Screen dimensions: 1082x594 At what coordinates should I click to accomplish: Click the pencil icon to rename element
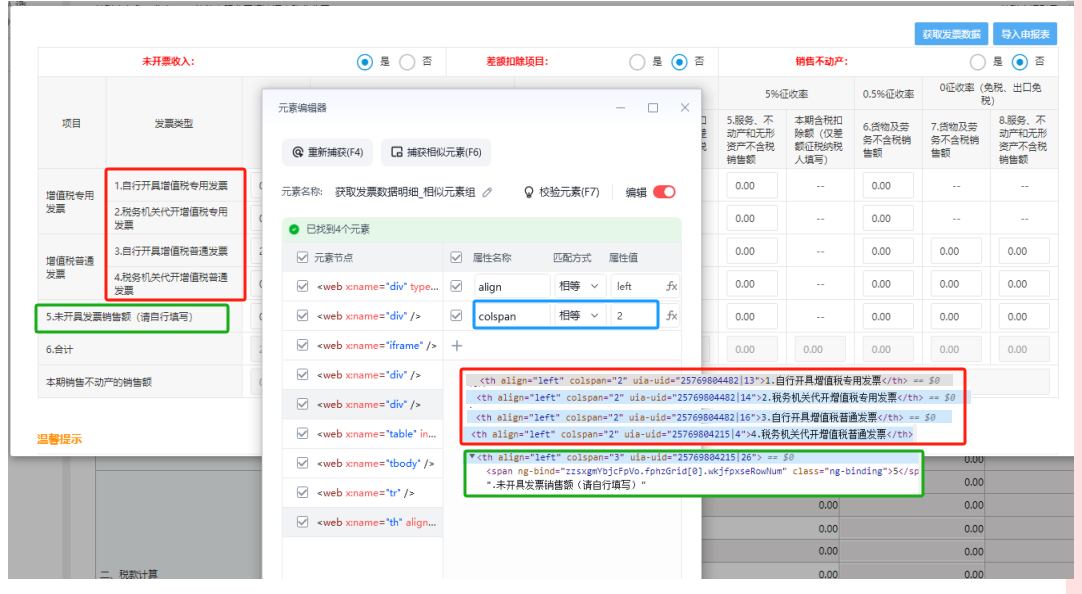[488, 192]
